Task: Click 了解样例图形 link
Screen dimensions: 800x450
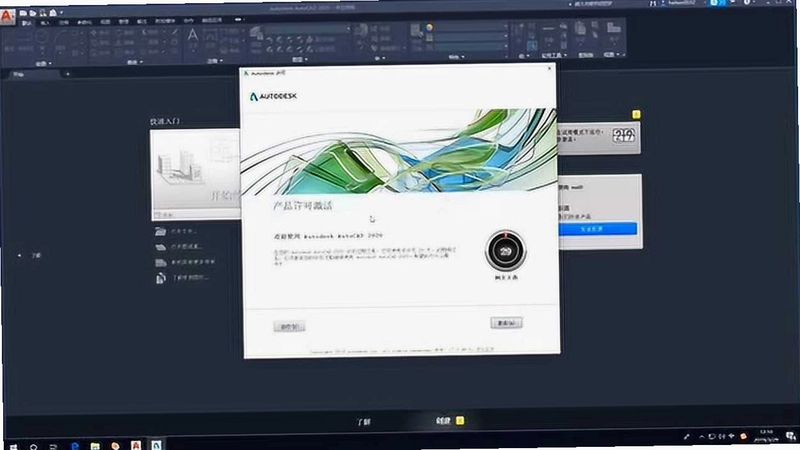Action: pos(182,278)
